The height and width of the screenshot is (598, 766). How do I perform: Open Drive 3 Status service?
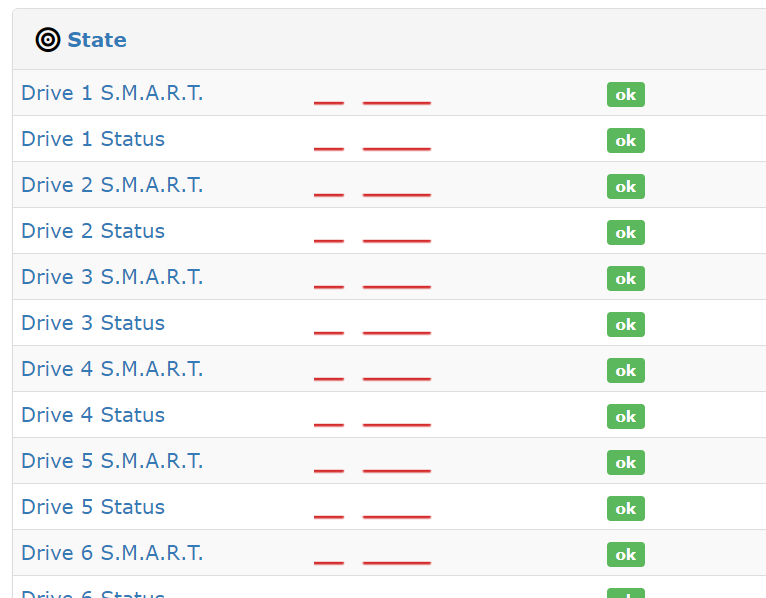point(93,323)
